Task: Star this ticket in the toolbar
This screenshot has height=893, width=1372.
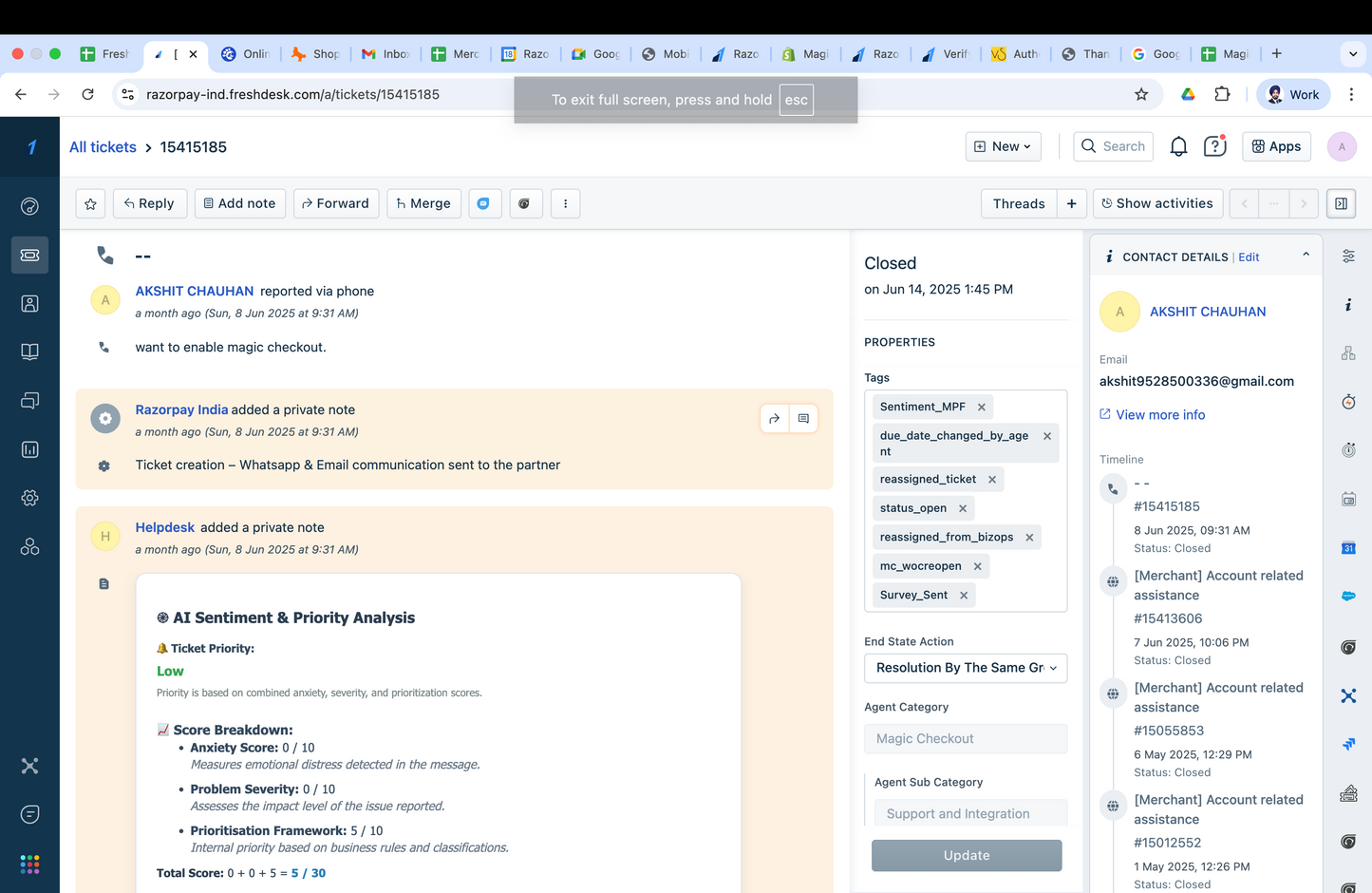Action: point(91,203)
